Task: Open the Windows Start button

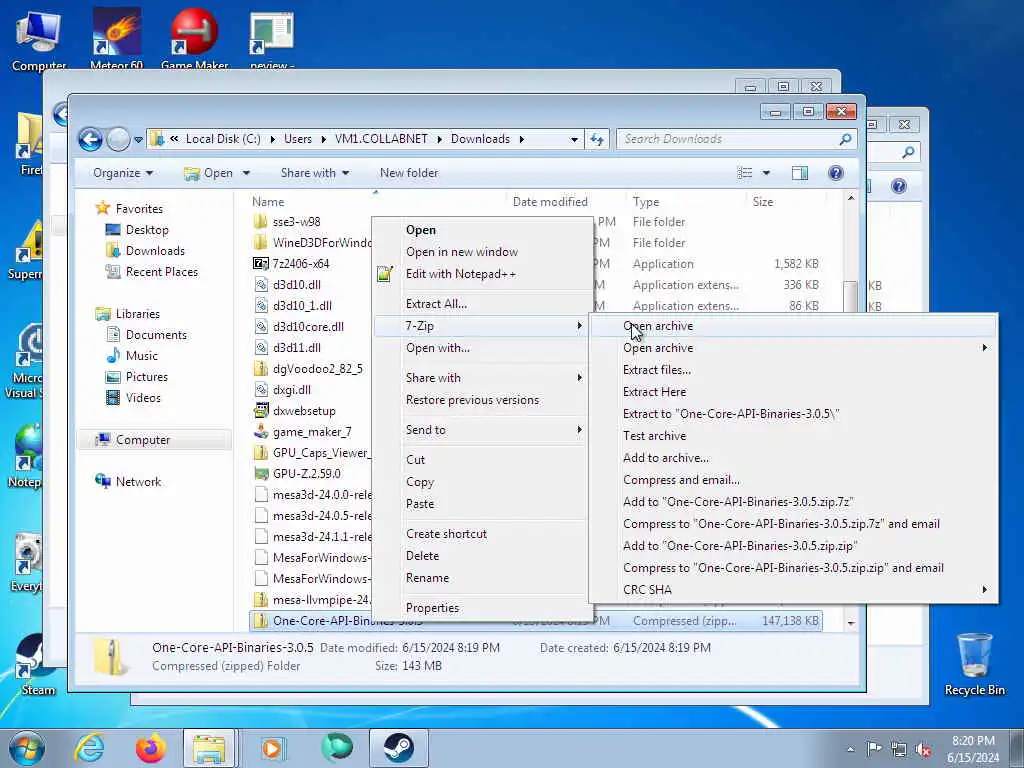Action: [x=27, y=748]
